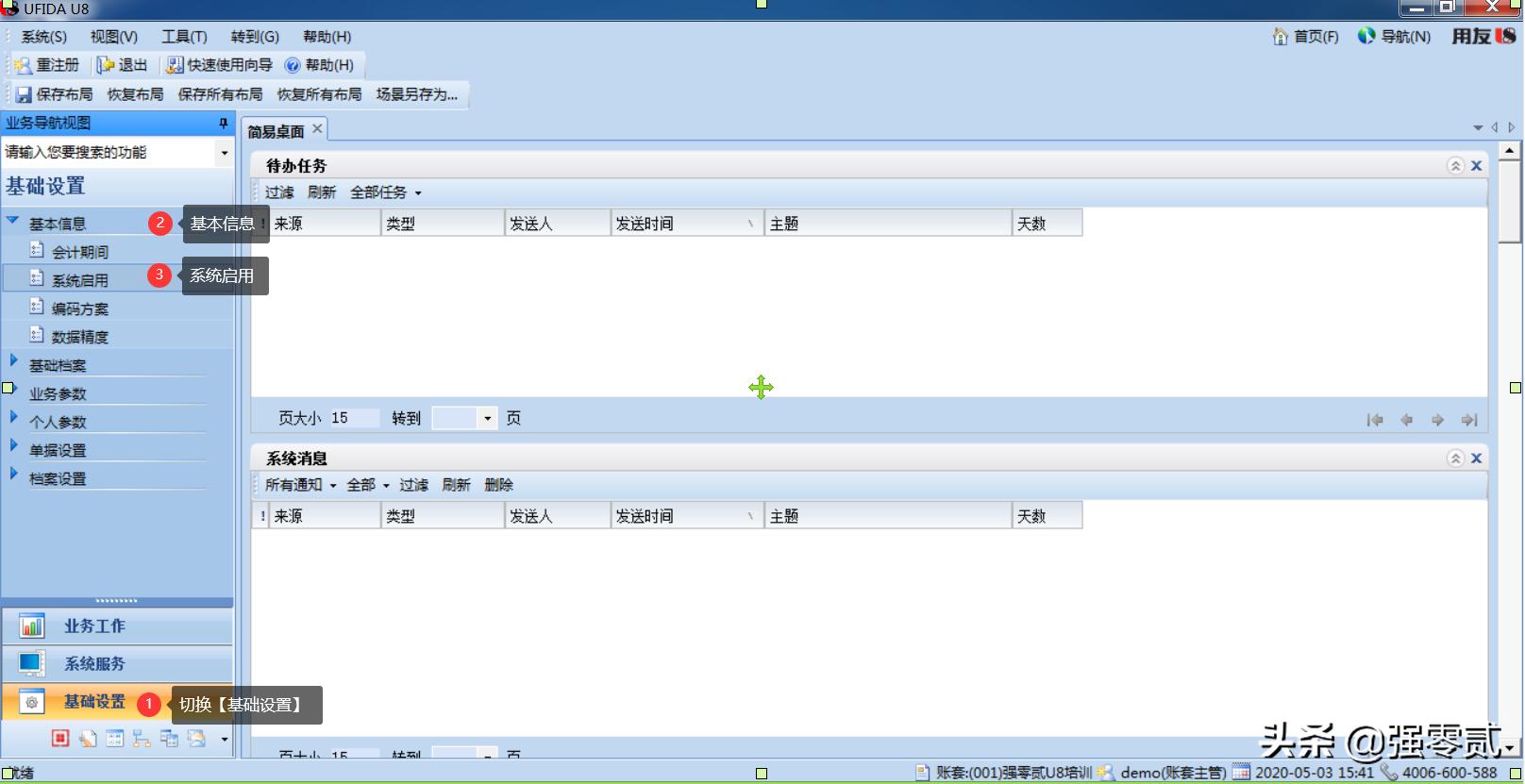Open the 业务工作 bar chart icon
This screenshot has height=784, width=1525.
(31, 626)
